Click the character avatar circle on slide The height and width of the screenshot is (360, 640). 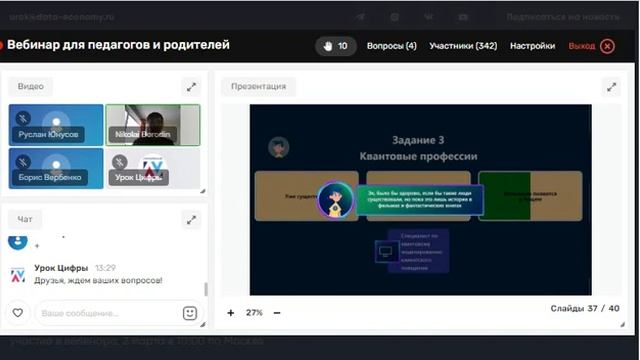(x=335, y=200)
